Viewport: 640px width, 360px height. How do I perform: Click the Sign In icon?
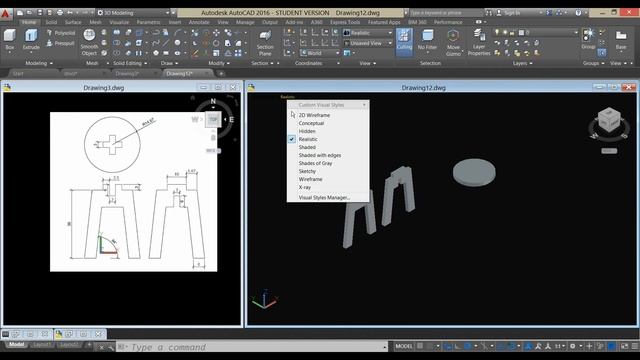[499, 13]
